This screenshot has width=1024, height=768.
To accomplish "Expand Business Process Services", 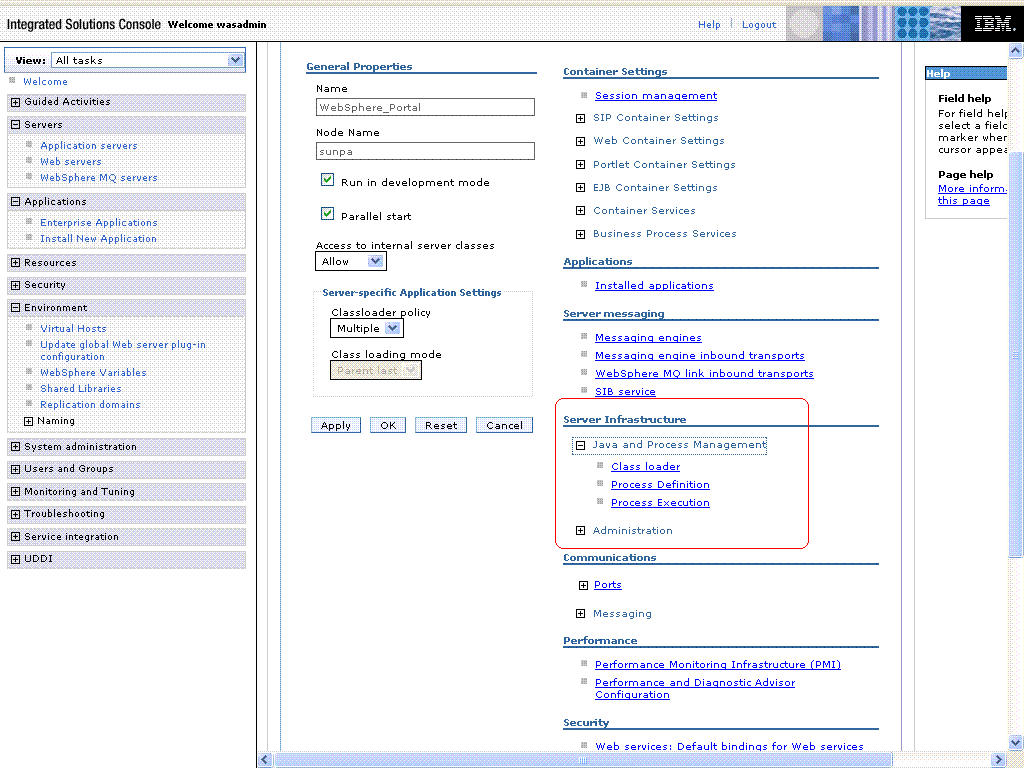I will click(580, 234).
